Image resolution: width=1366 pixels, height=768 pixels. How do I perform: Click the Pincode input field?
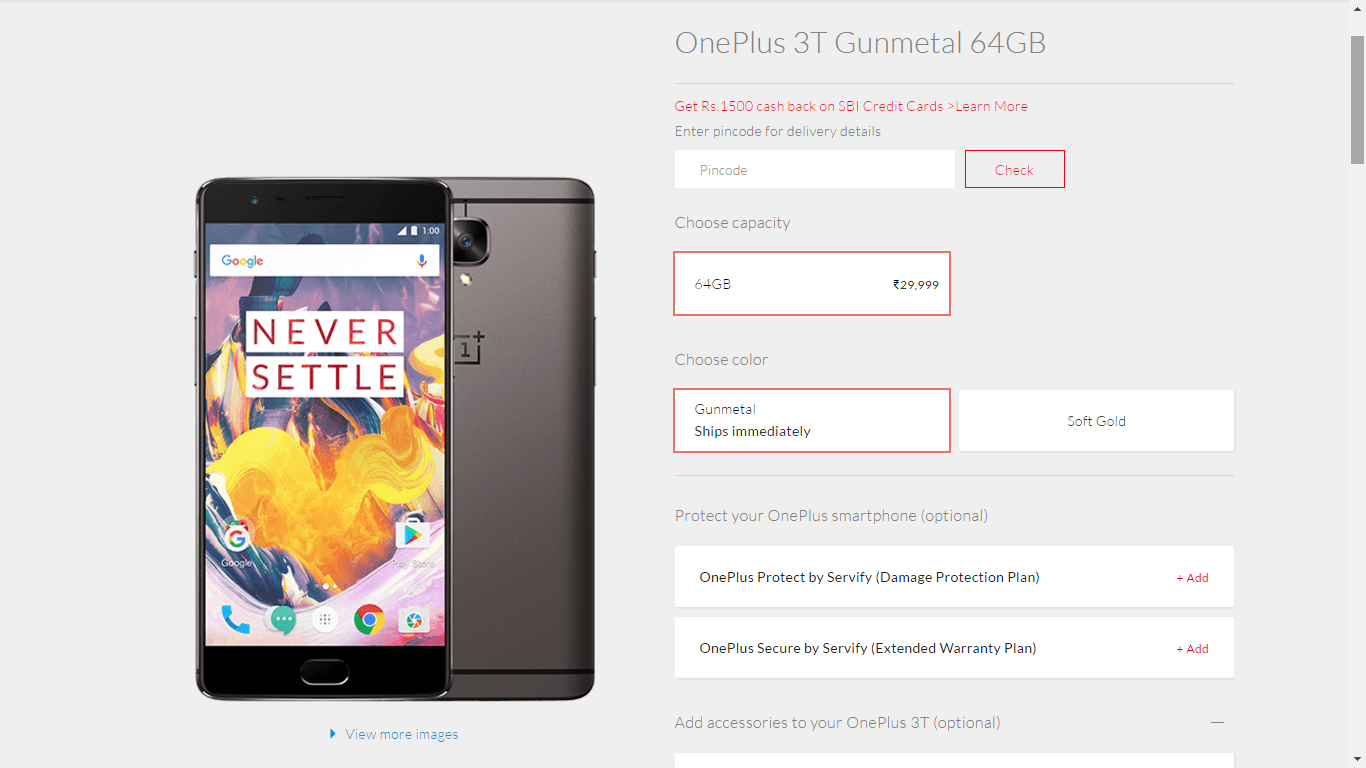tap(815, 169)
